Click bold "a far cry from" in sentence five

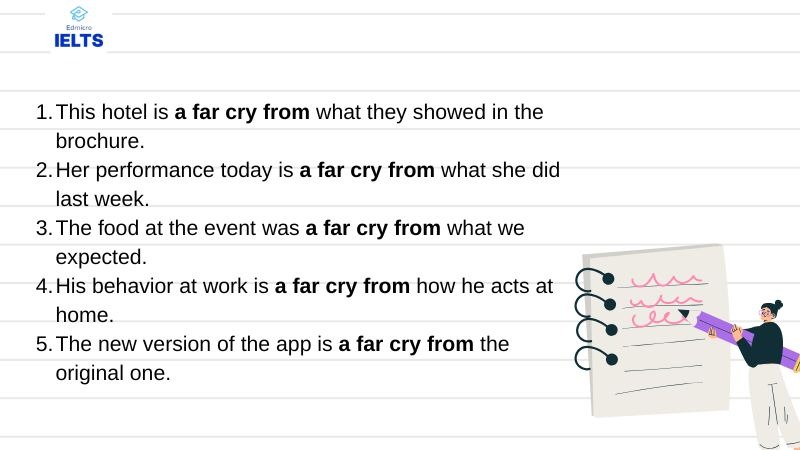click(405, 344)
